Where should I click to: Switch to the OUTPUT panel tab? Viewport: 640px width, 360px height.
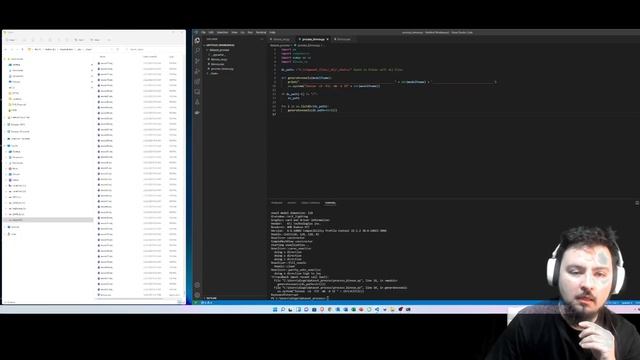(291, 203)
